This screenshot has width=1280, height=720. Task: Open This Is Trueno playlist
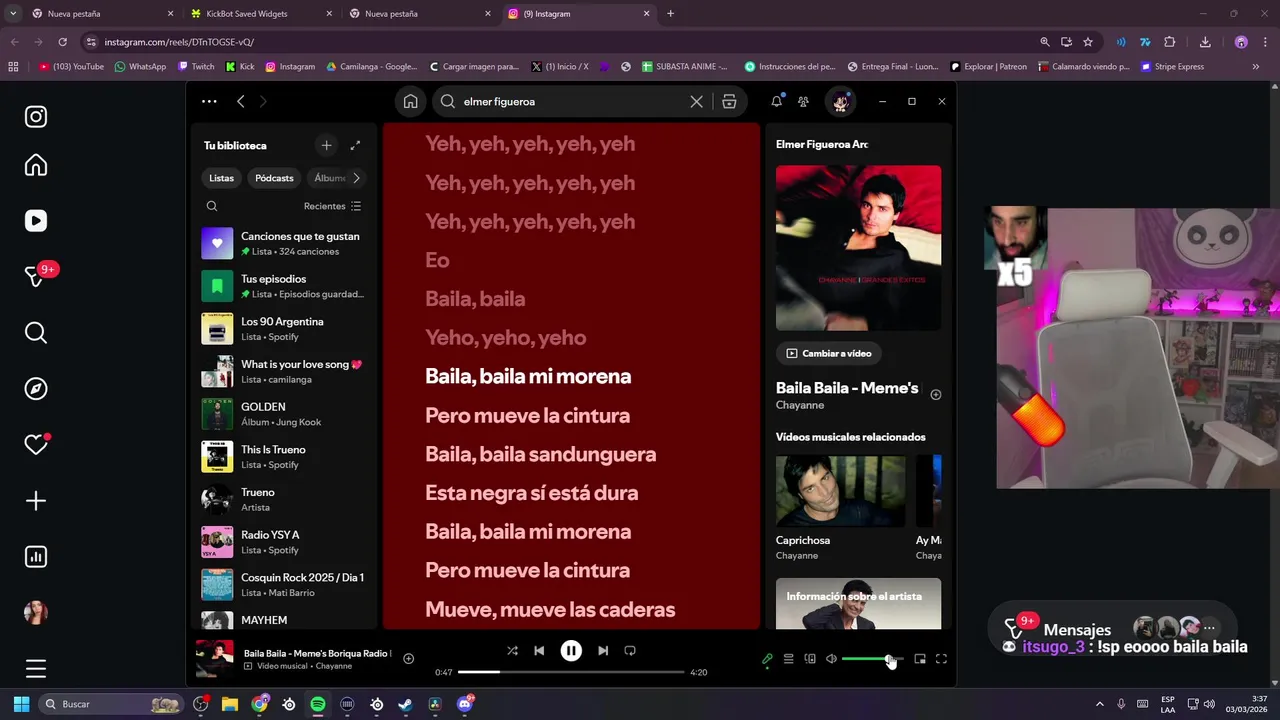[283, 457]
